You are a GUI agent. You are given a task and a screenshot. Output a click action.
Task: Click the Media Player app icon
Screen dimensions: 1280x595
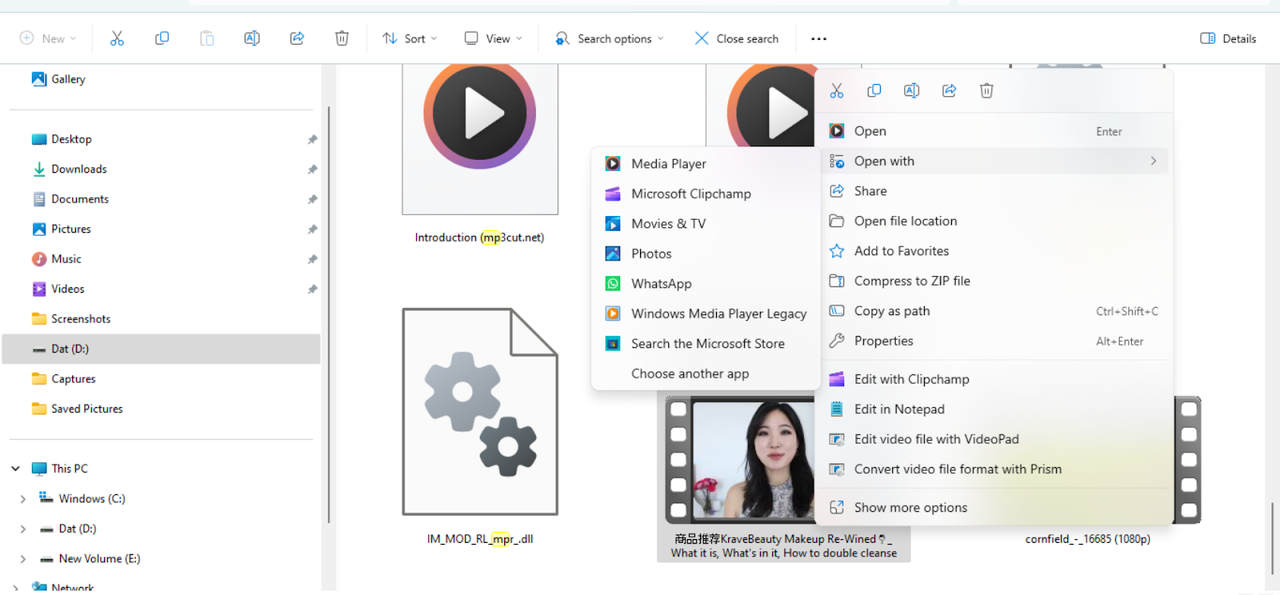pyautogui.click(x=613, y=164)
